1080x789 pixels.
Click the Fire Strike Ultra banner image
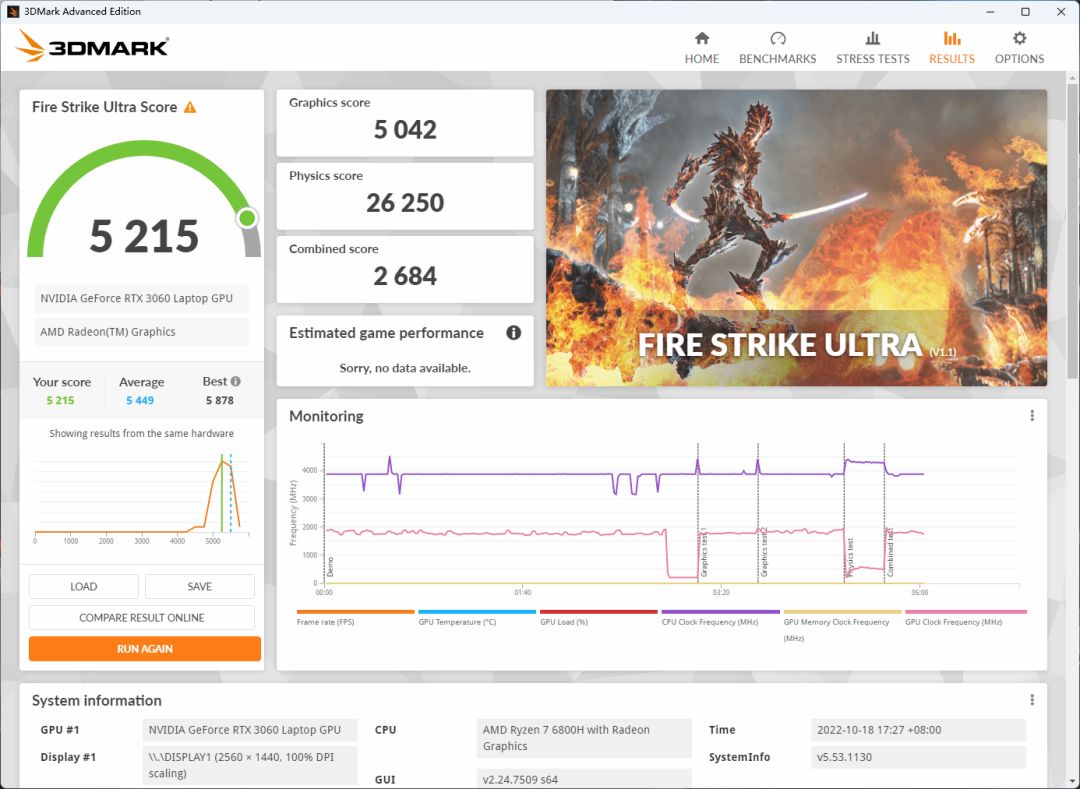[x=796, y=238]
